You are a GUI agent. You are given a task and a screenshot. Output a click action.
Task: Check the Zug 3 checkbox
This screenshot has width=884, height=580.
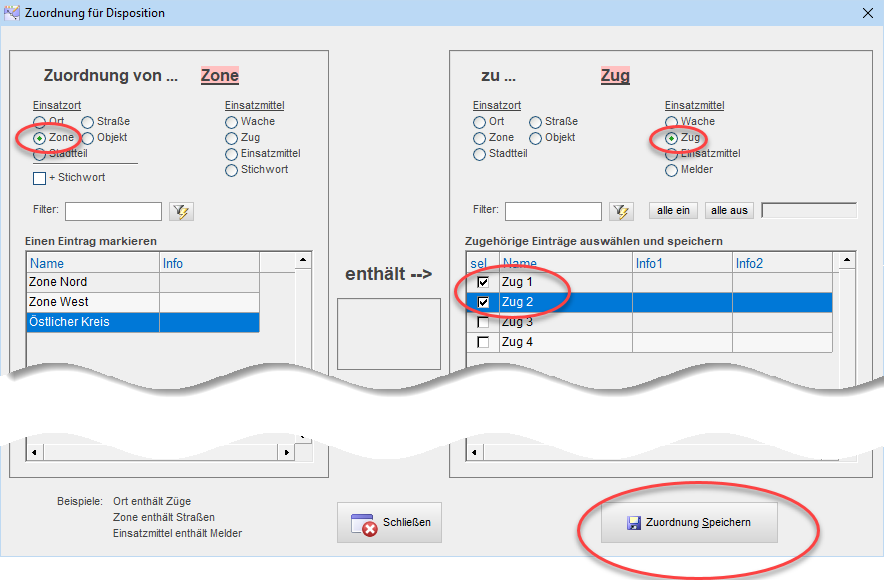pos(483,323)
